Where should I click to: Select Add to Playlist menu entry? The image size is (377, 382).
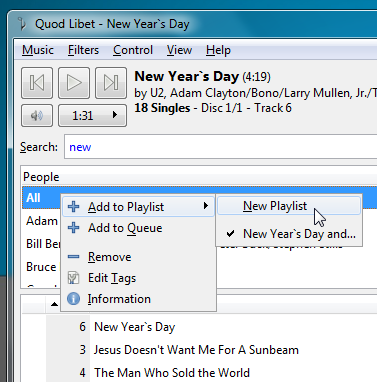coord(138,207)
